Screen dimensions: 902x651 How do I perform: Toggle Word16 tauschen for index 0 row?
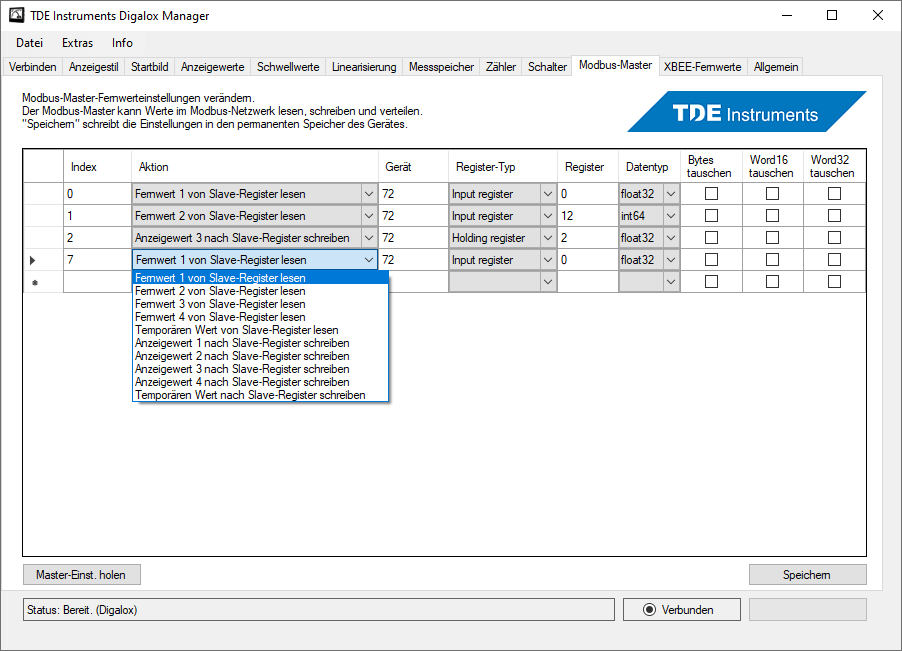pos(773,194)
